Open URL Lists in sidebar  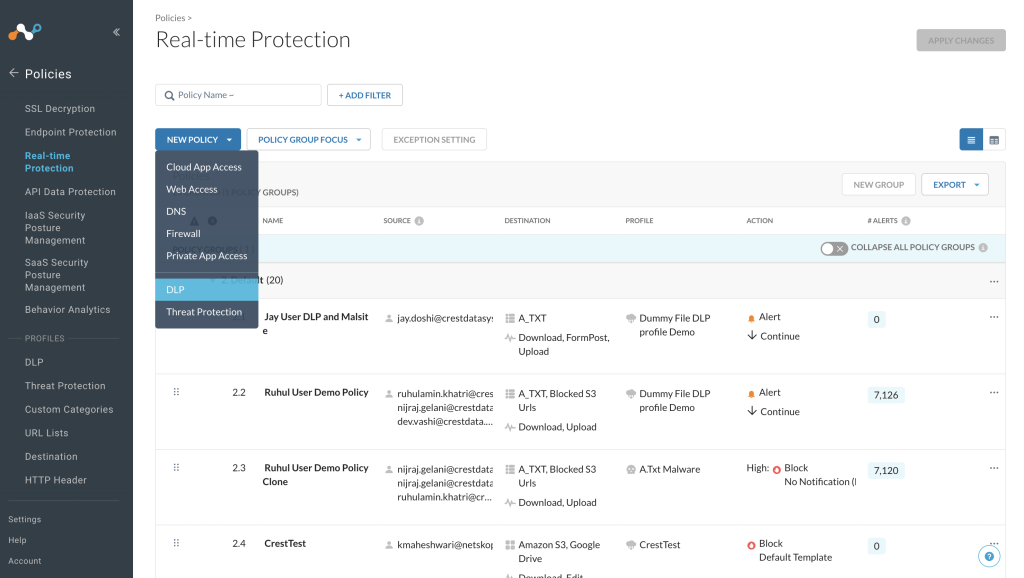click(46, 433)
